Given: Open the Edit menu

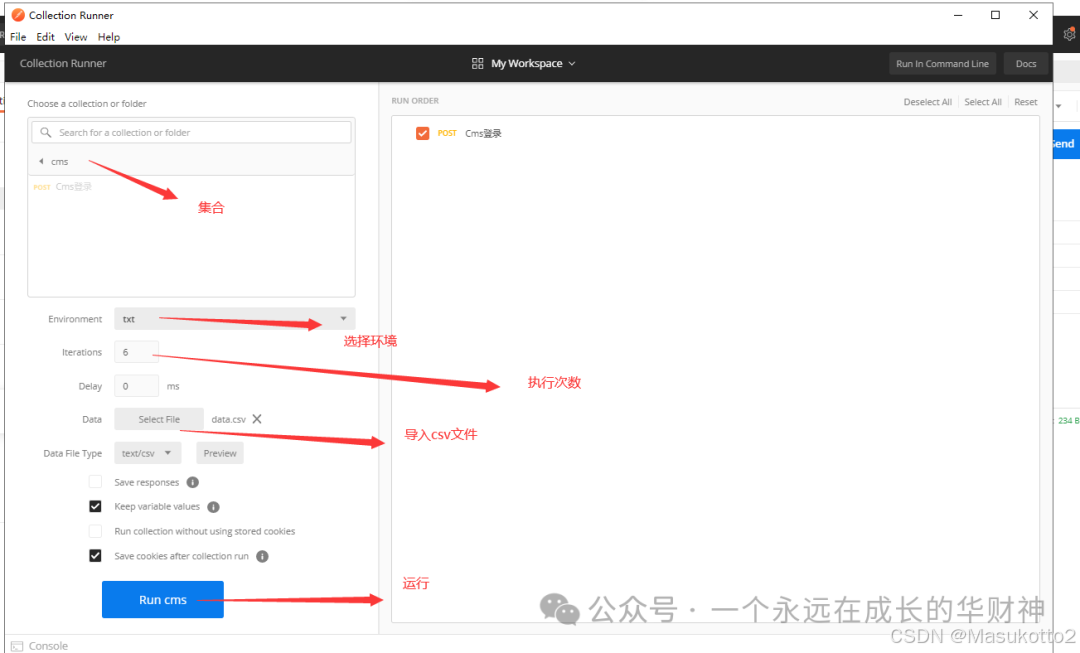Looking at the screenshot, I should tap(45, 37).
